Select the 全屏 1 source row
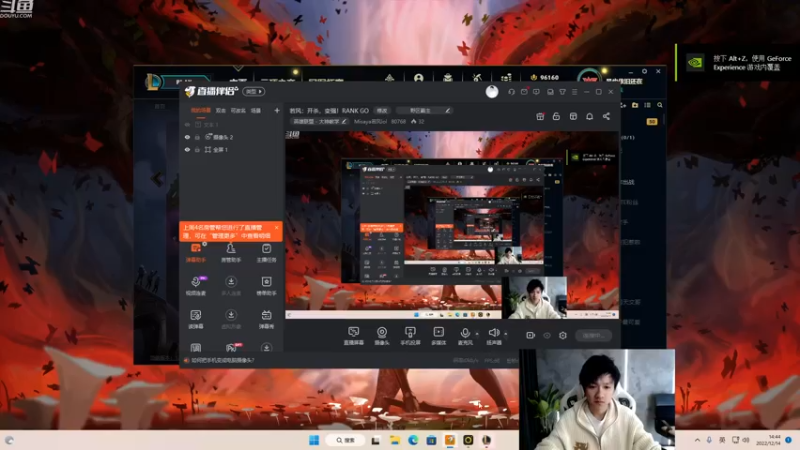The height and width of the screenshot is (450, 800). (x=231, y=149)
